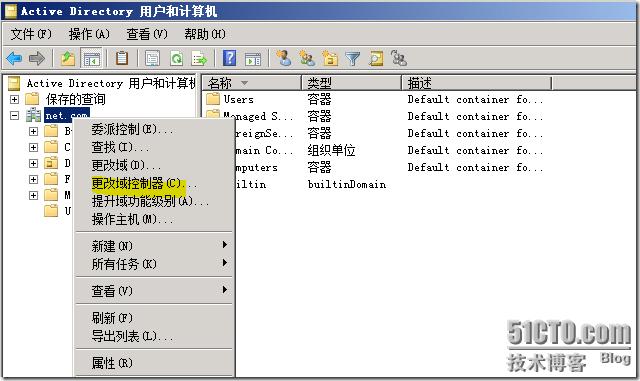Screen dimensions: 640x381
Task: Open the 查看(V) context submenu
Action: (x=154, y=291)
